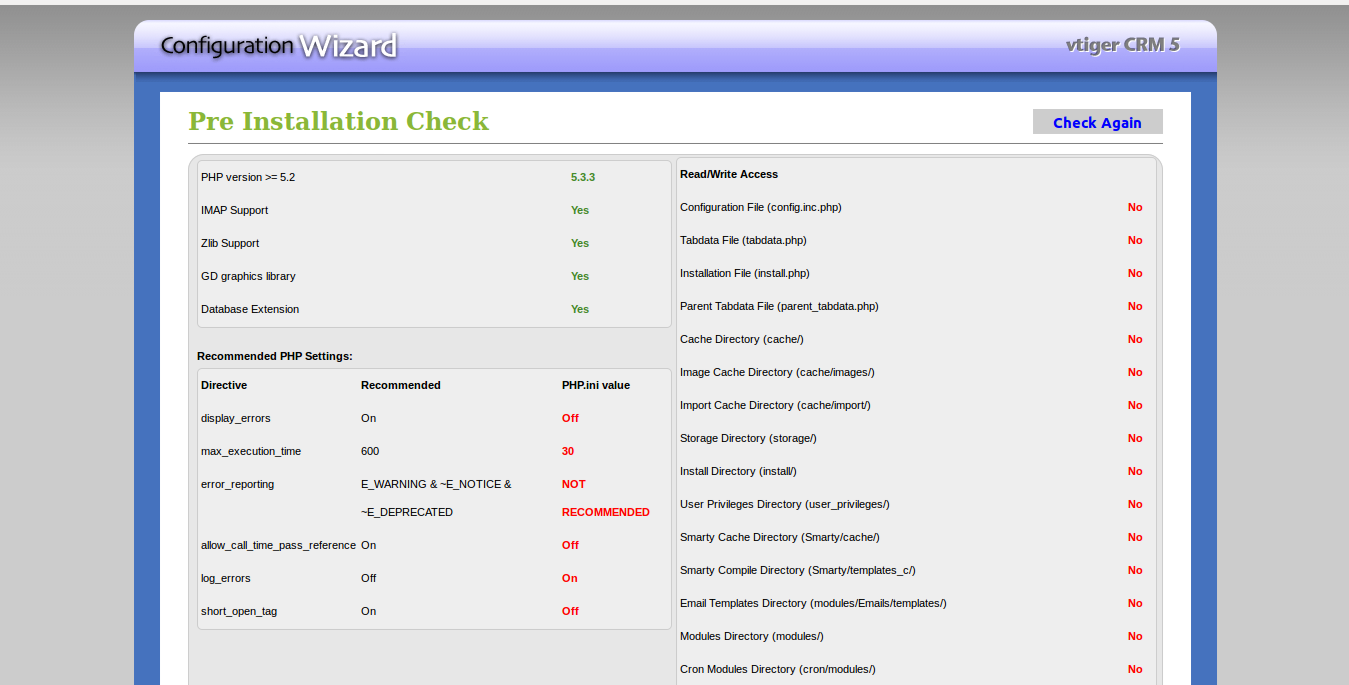Screen dimensions: 1349x685
Task: Click the Email Templates Directory row
Action: 916,603
